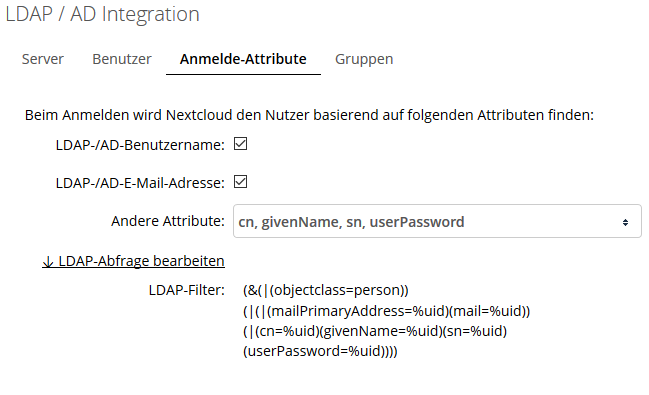649x395 pixels.
Task: Click the mailPrimaryAddress filter line
Action: click(x=387, y=311)
